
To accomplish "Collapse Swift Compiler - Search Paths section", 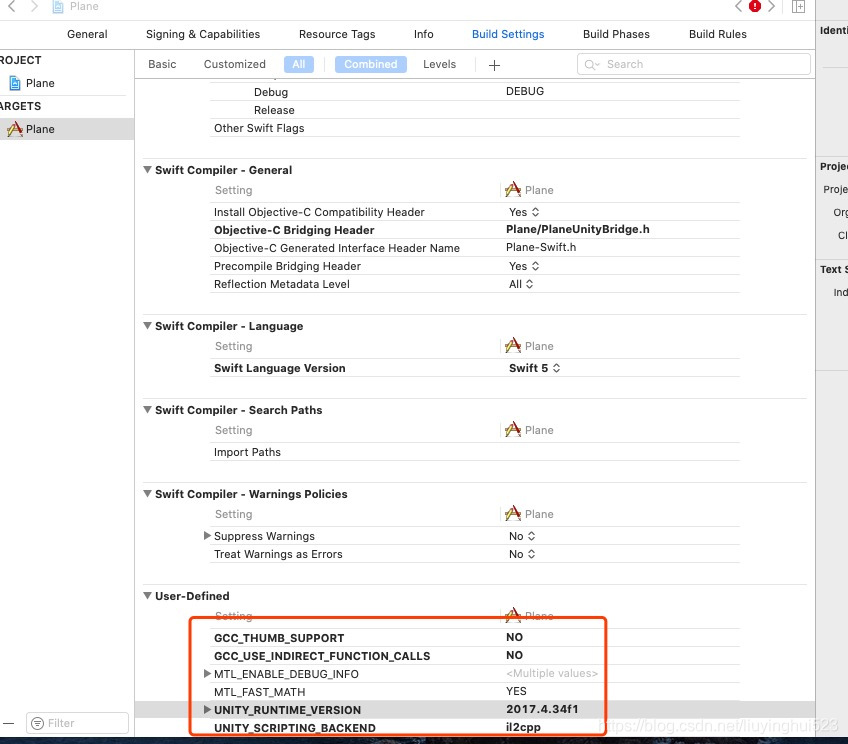I will (x=147, y=410).
